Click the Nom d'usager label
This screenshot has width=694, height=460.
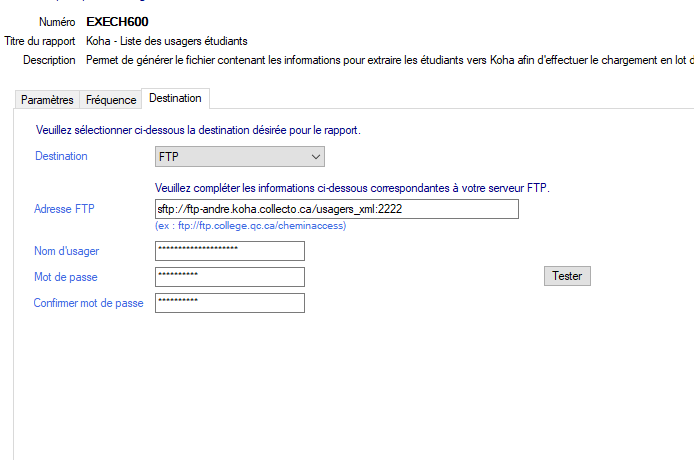coord(66,251)
